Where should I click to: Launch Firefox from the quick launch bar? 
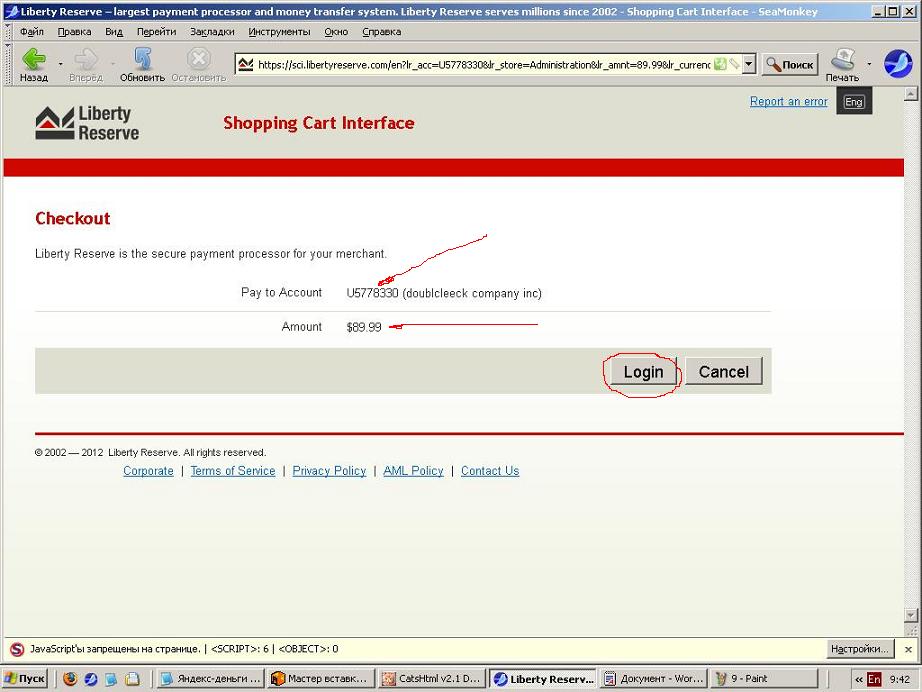click(x=70, y=679)
